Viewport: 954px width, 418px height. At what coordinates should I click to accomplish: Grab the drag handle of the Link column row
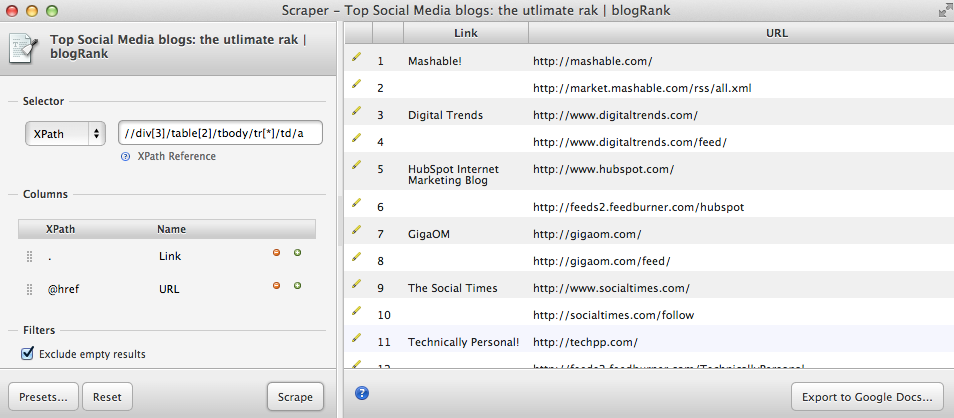[x=29, y=257]
